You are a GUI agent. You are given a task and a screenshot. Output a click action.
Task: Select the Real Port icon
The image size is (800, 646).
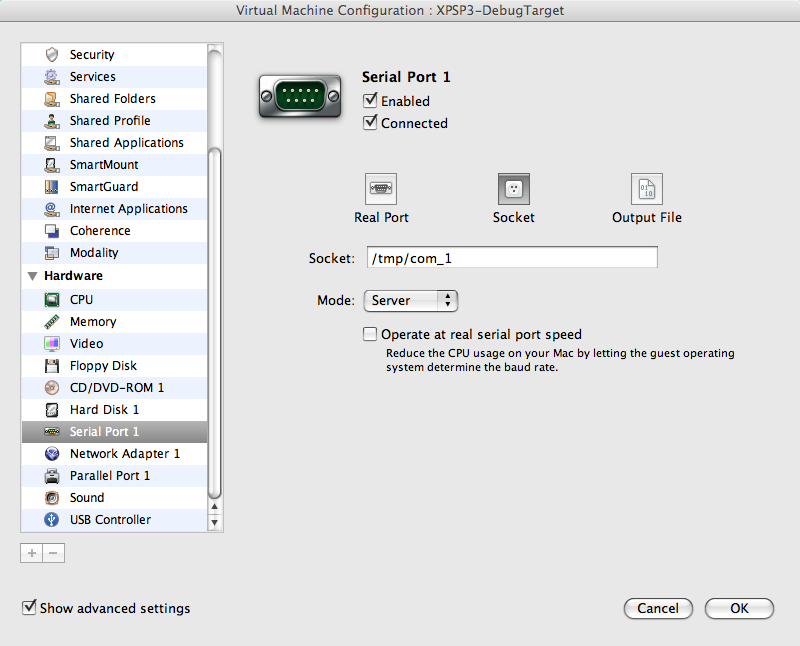click(x=381, y=189)
